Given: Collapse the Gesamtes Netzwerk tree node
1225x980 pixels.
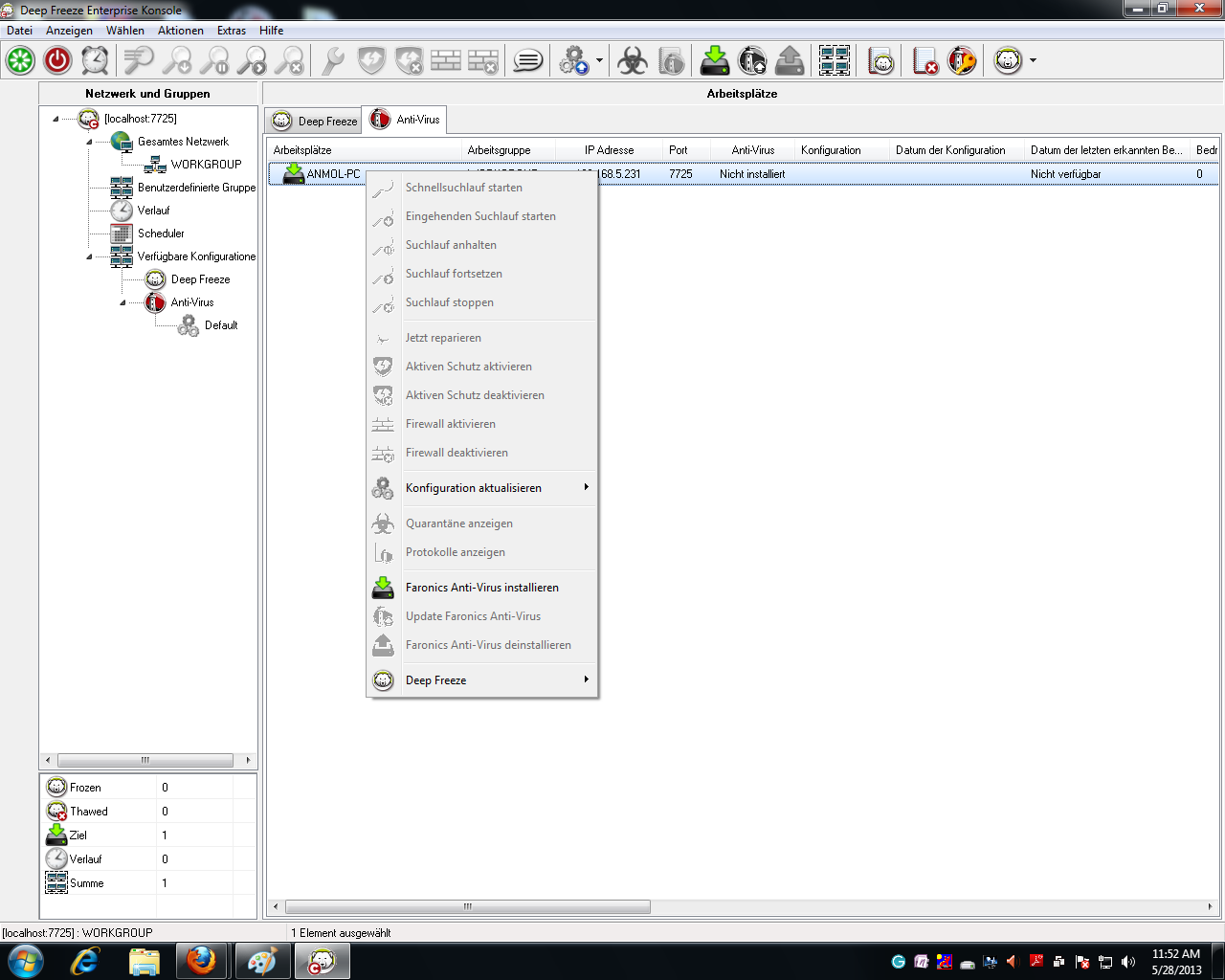Looking at the screenshot, I should [x=89, y=142].
